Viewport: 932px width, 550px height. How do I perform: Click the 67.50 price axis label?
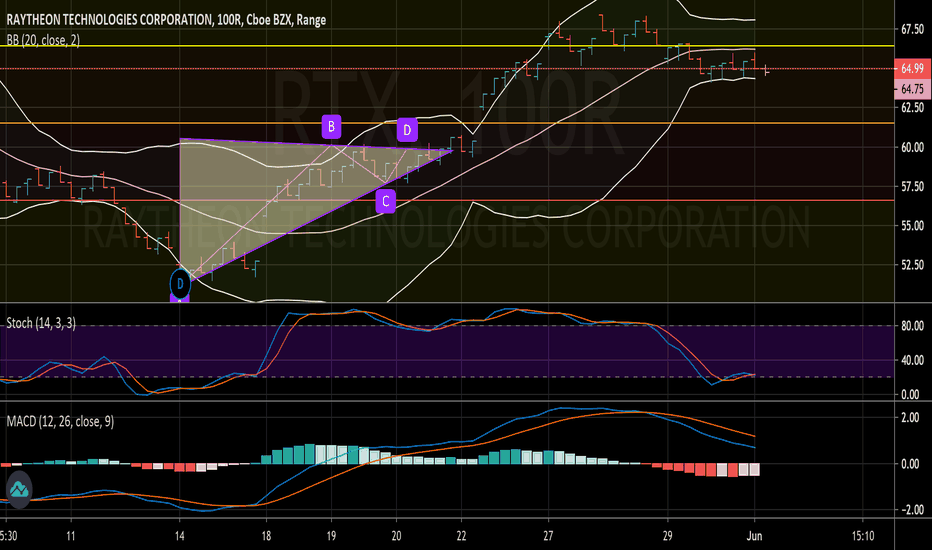(912, 29)
